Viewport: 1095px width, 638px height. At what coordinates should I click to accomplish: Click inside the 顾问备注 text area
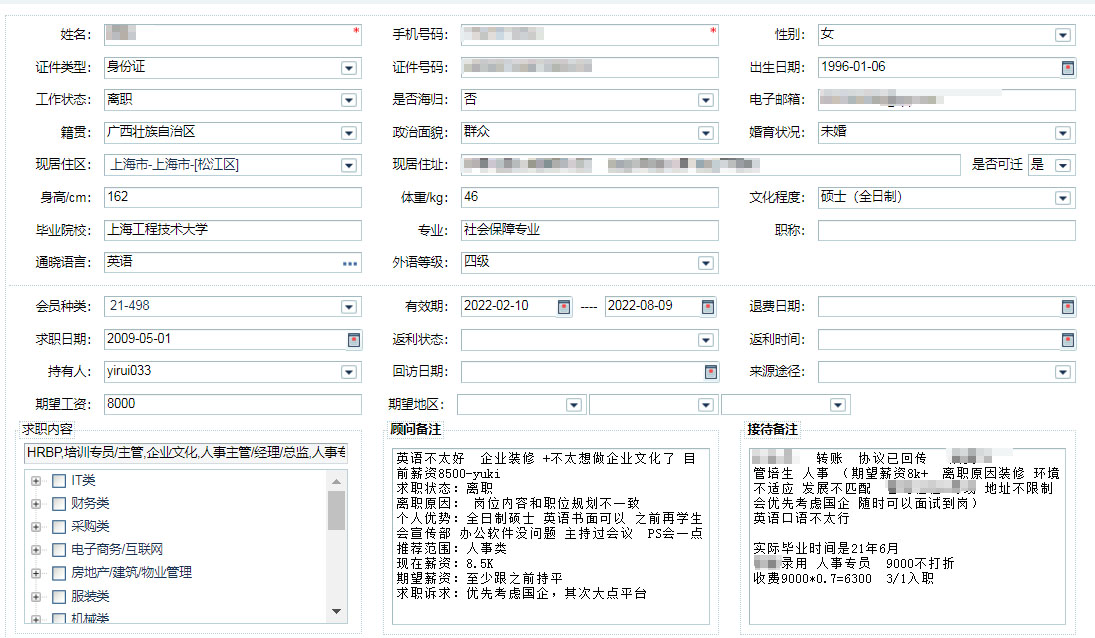tap(550, 536)
